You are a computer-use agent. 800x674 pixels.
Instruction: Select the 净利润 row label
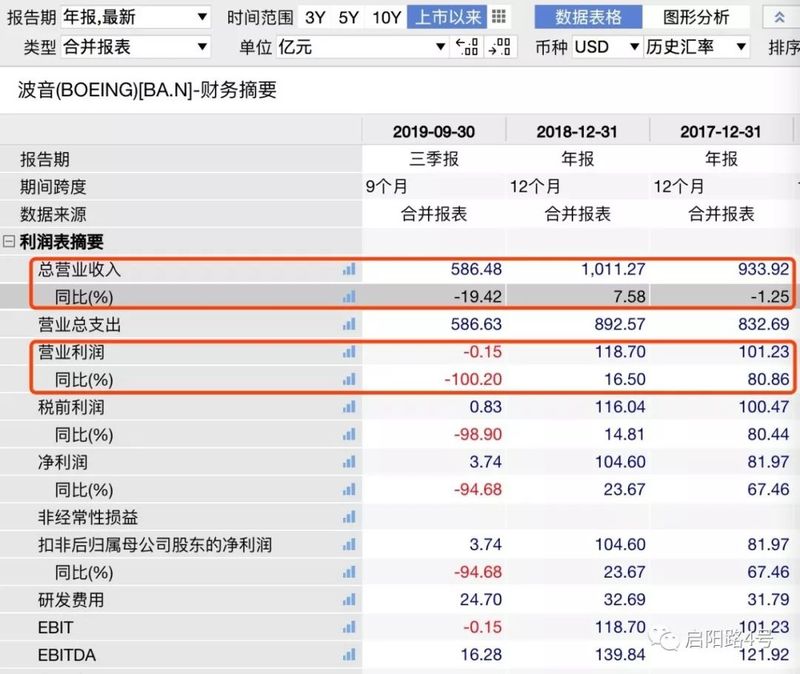[63, 462]
